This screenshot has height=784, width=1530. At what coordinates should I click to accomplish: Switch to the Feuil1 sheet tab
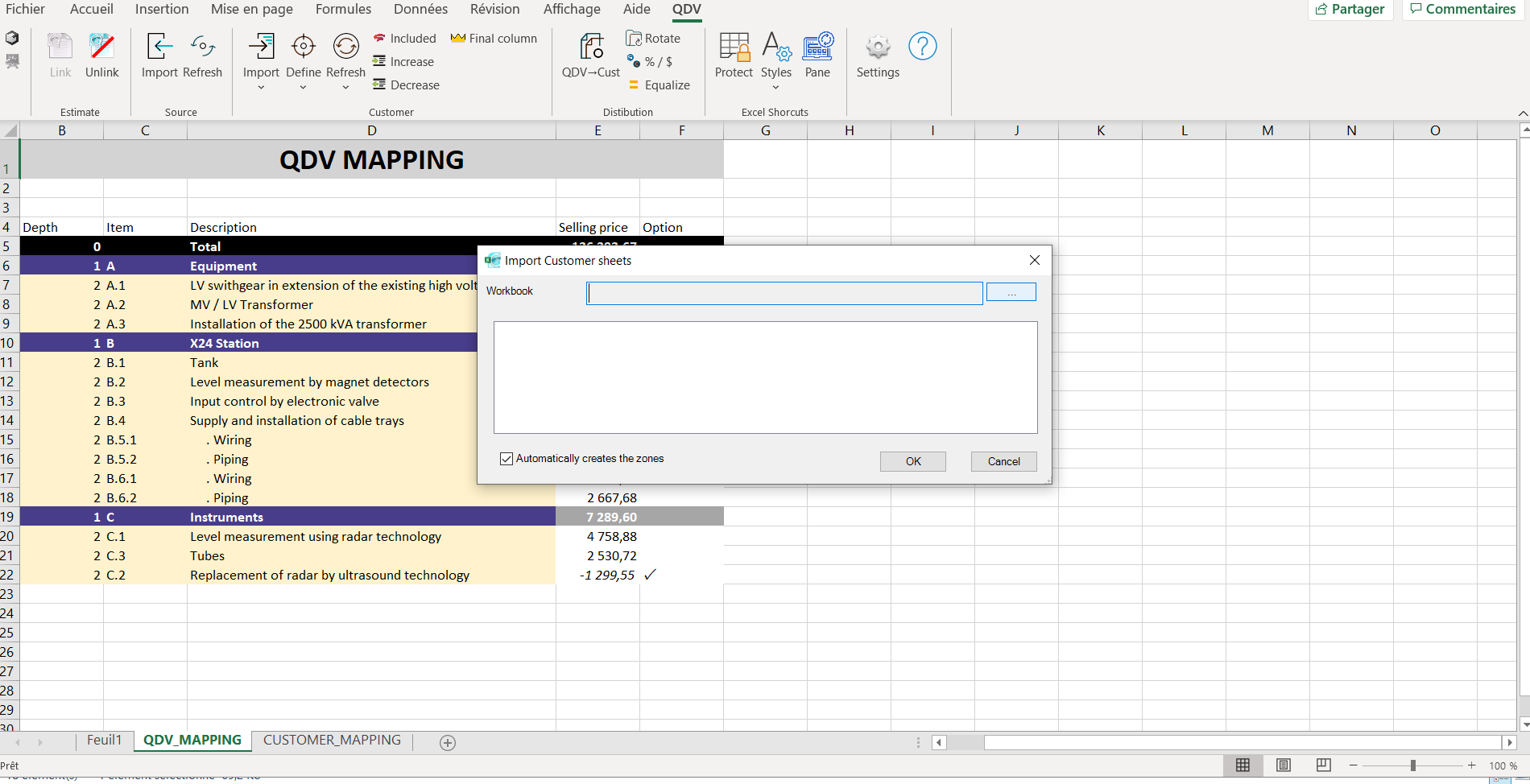point(104,741)
